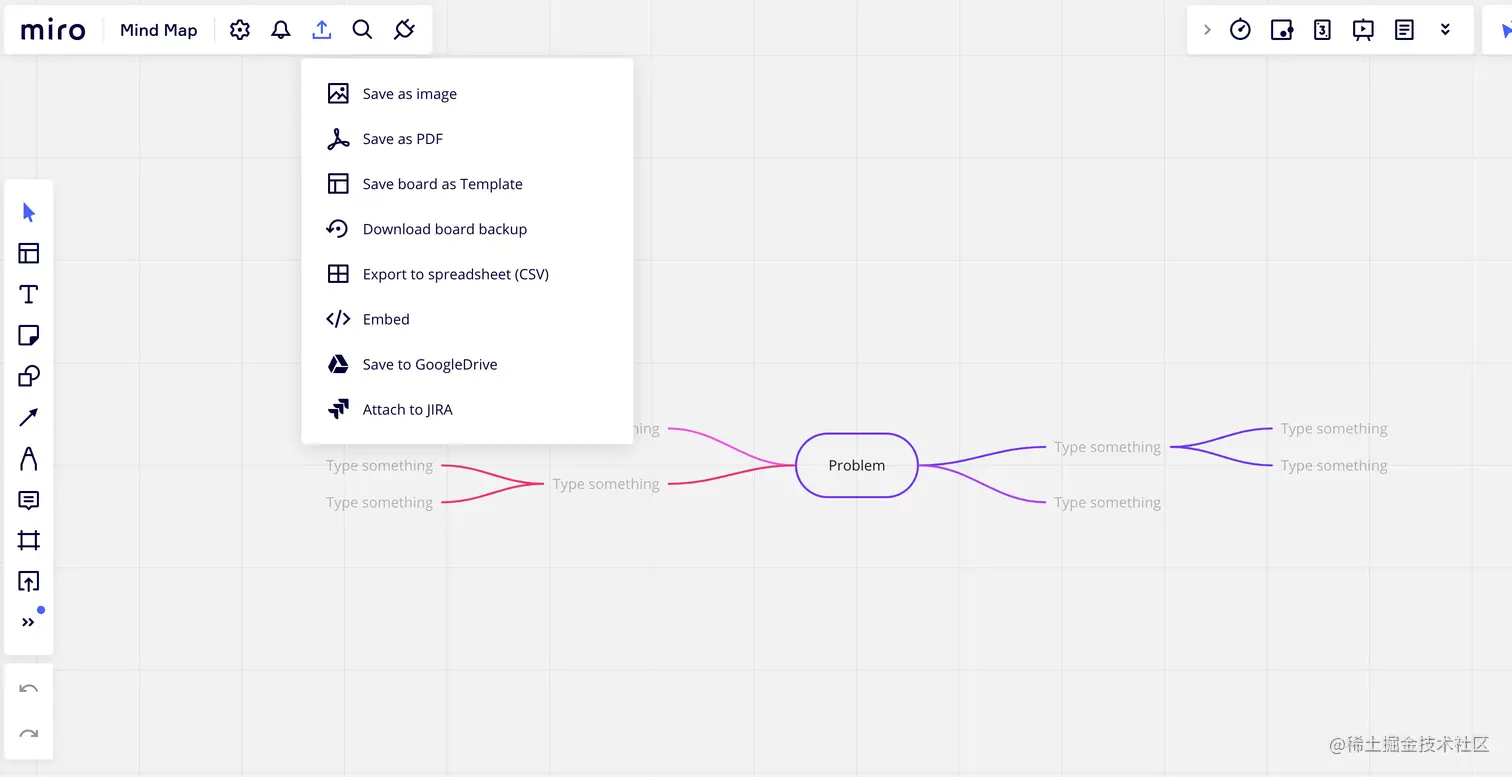Expand the collaboration toolbar chevron
Image resolution: width=1512 pixels, height=777 pixels.
[x=1207, y=30]
